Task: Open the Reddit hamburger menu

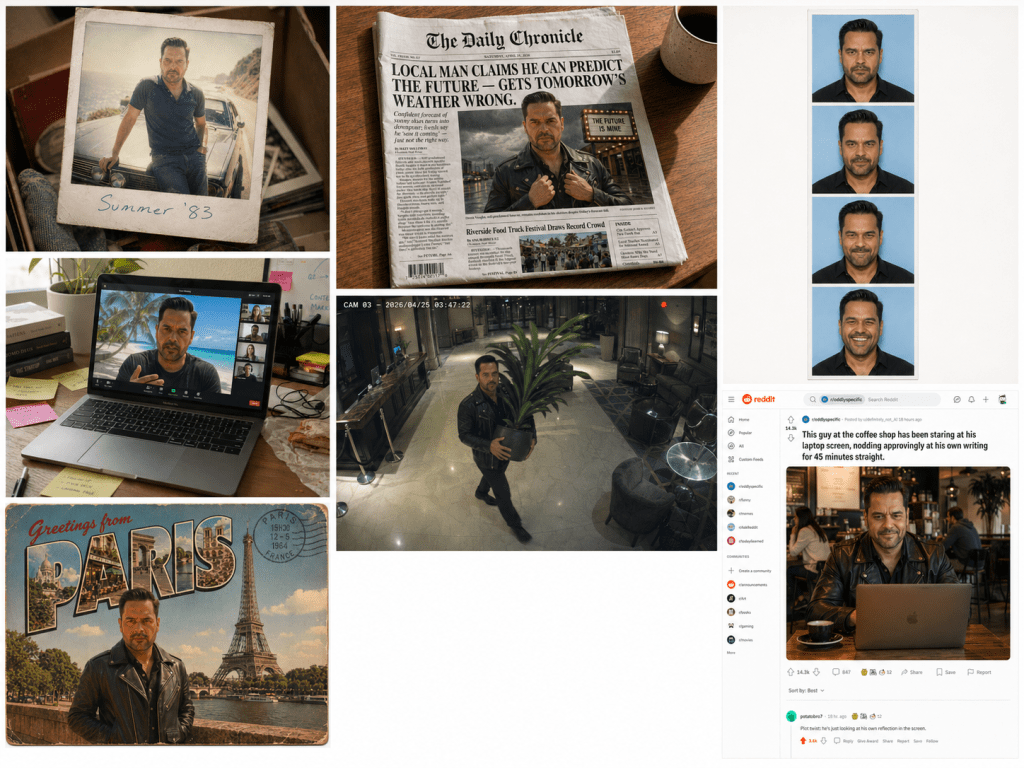Action: 731,400
